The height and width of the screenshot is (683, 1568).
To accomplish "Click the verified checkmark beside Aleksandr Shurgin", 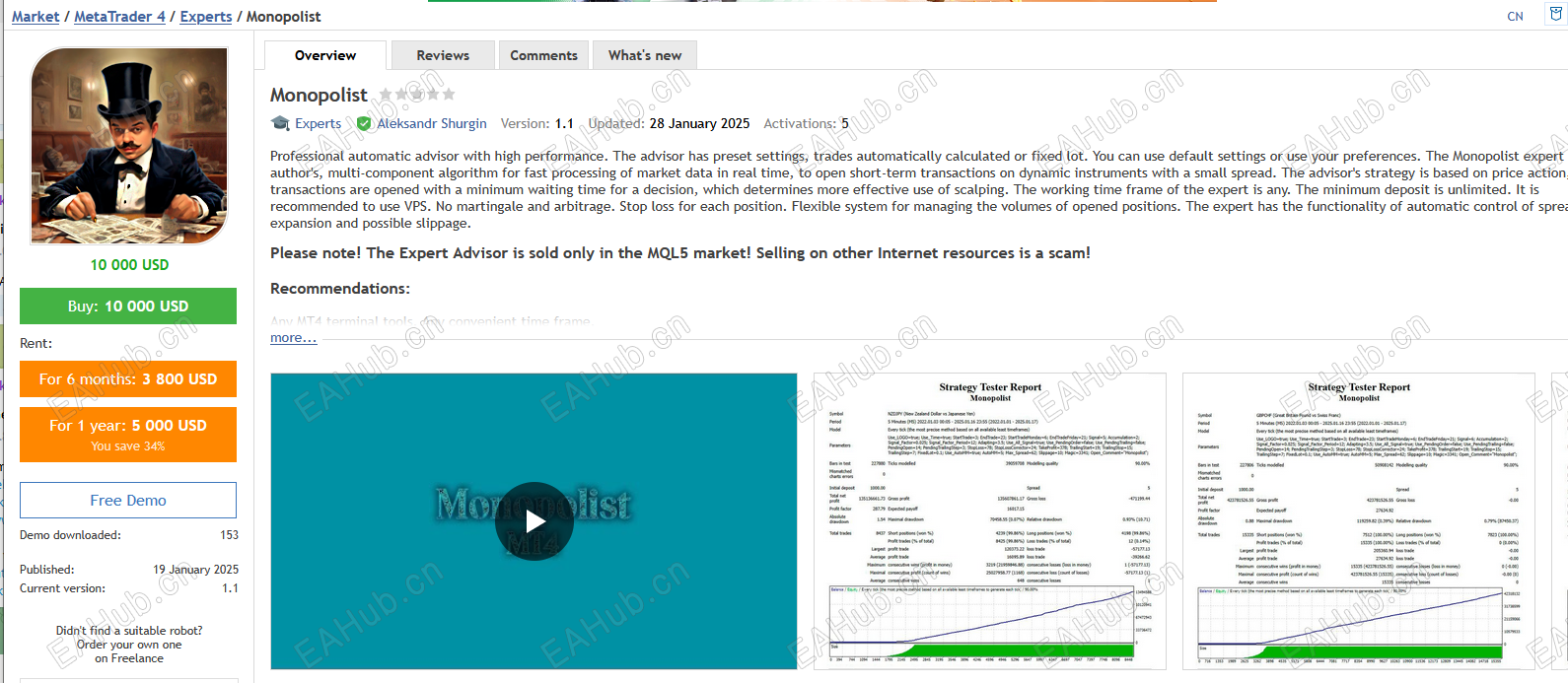I will coord(364,123).
